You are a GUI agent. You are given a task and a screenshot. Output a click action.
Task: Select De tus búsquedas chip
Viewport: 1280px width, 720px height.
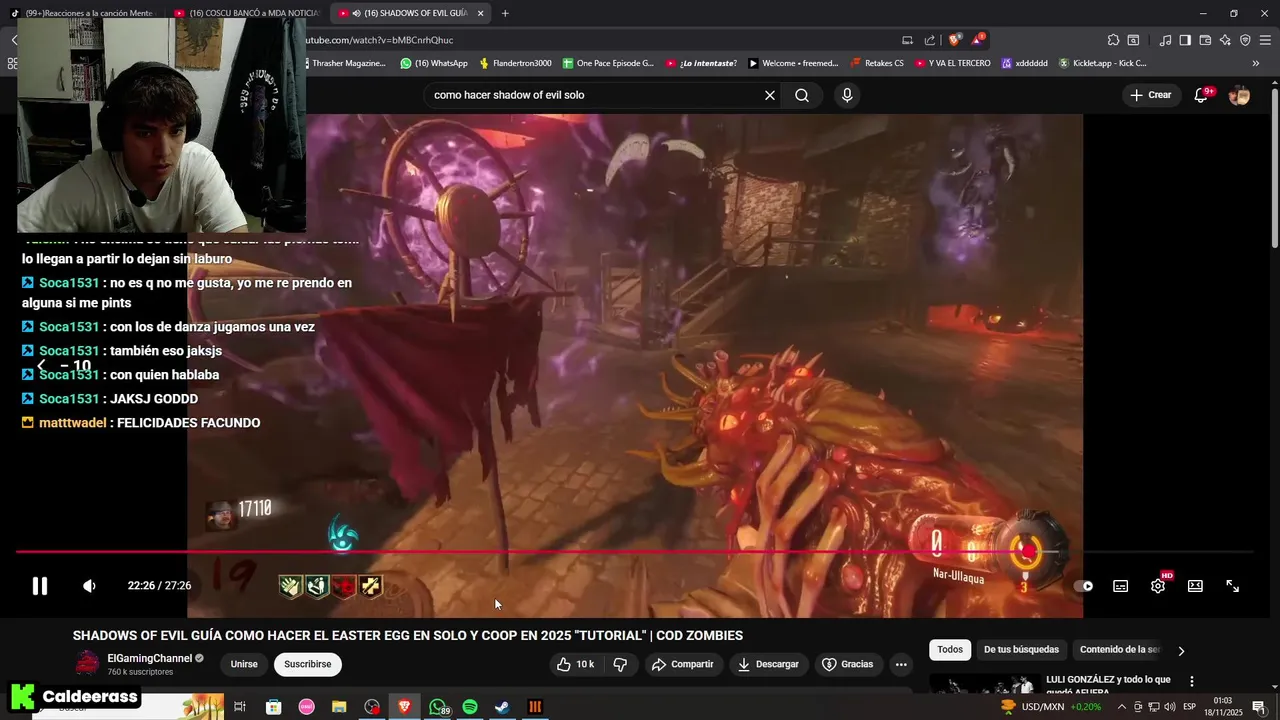coord(1021,650)
